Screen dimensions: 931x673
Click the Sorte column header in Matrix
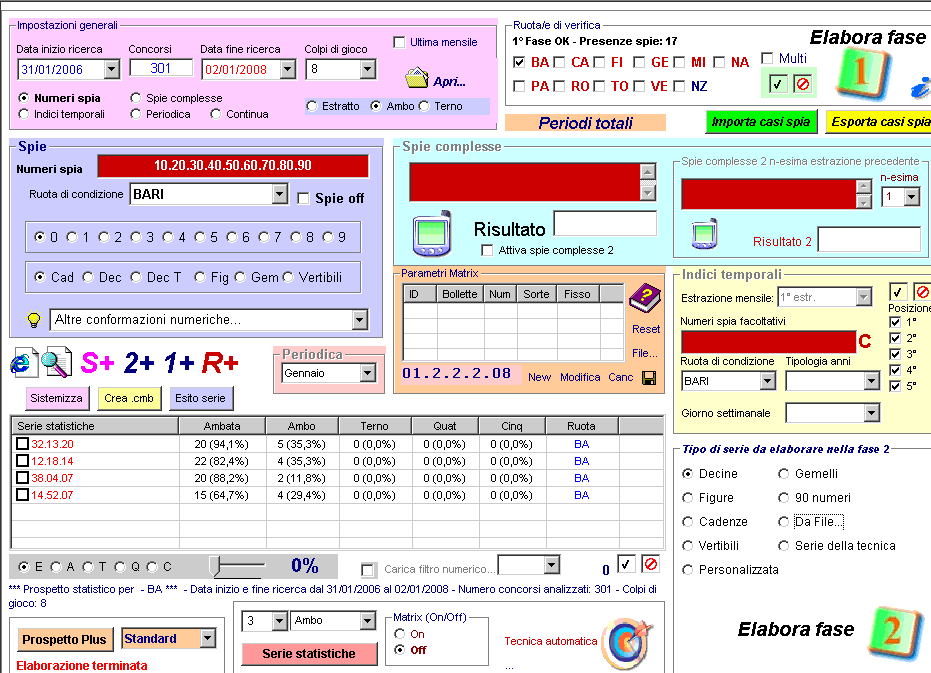537,294
